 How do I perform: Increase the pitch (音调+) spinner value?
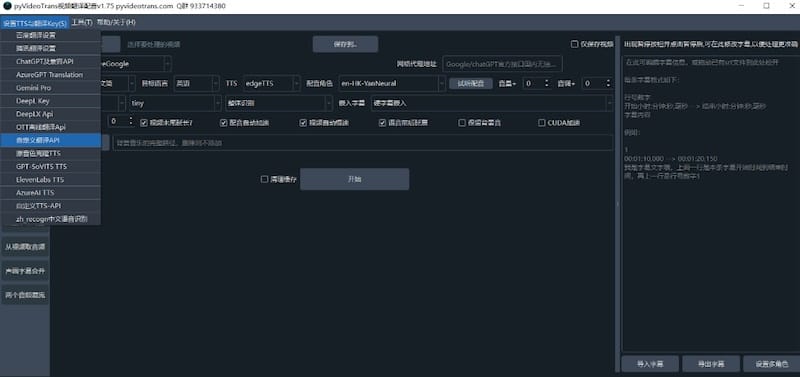point(608,81)
